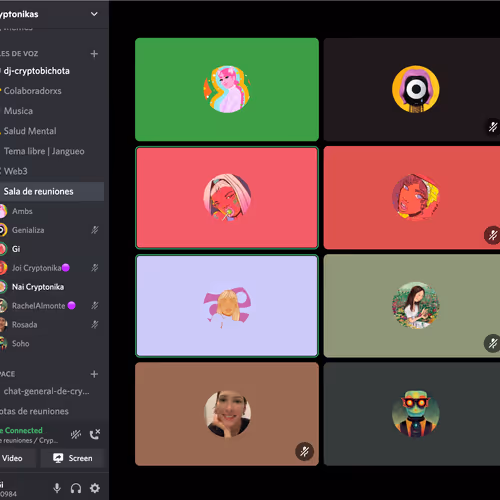The image size is (500, 500).
Task: Share your Screen button
Action: [x=72, y=458]
